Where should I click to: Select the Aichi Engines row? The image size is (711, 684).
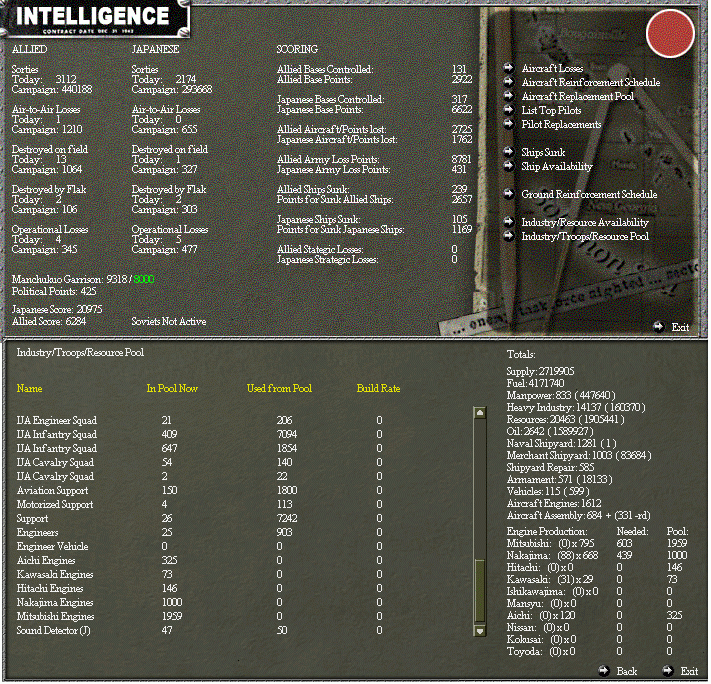pos(200,560)
